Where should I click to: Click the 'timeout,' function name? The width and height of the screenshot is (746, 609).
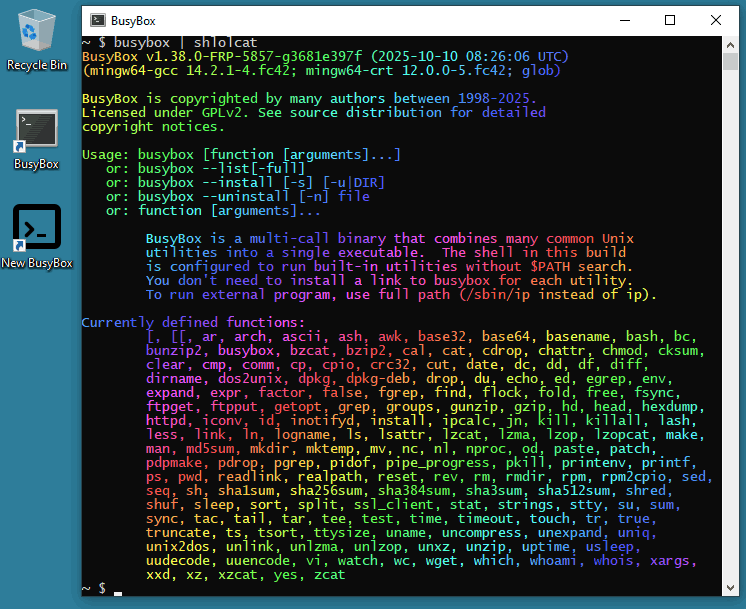pyautogui.click(x=490, y=519)
